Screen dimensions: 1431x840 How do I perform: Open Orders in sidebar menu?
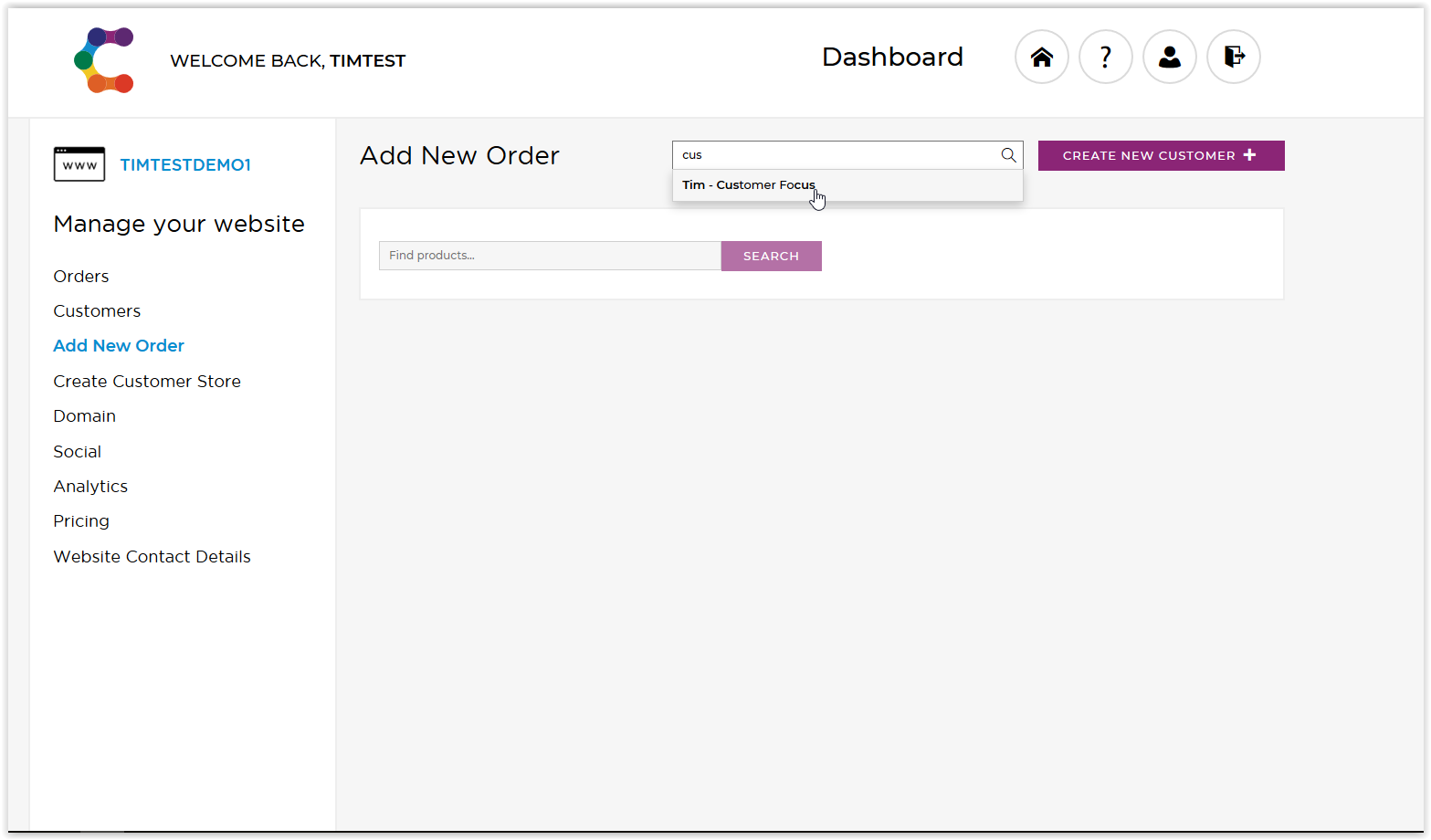[81, 277]
